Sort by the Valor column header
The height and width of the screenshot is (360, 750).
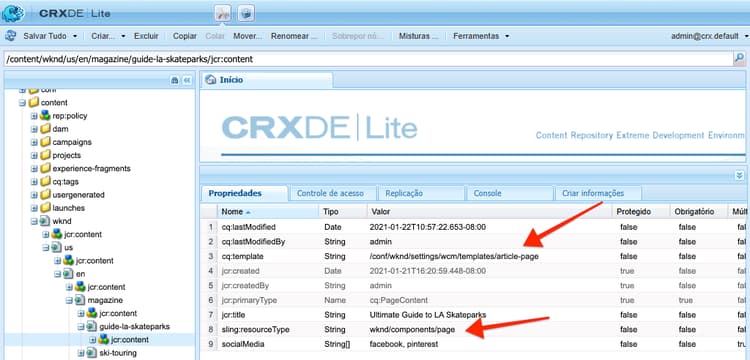pyautogui.click(x=490, y=211)
